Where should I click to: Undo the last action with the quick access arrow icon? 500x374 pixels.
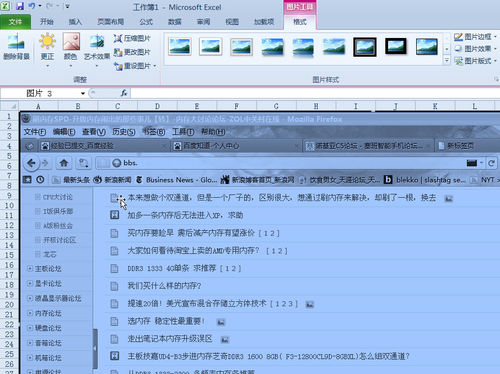pos(32,6)
